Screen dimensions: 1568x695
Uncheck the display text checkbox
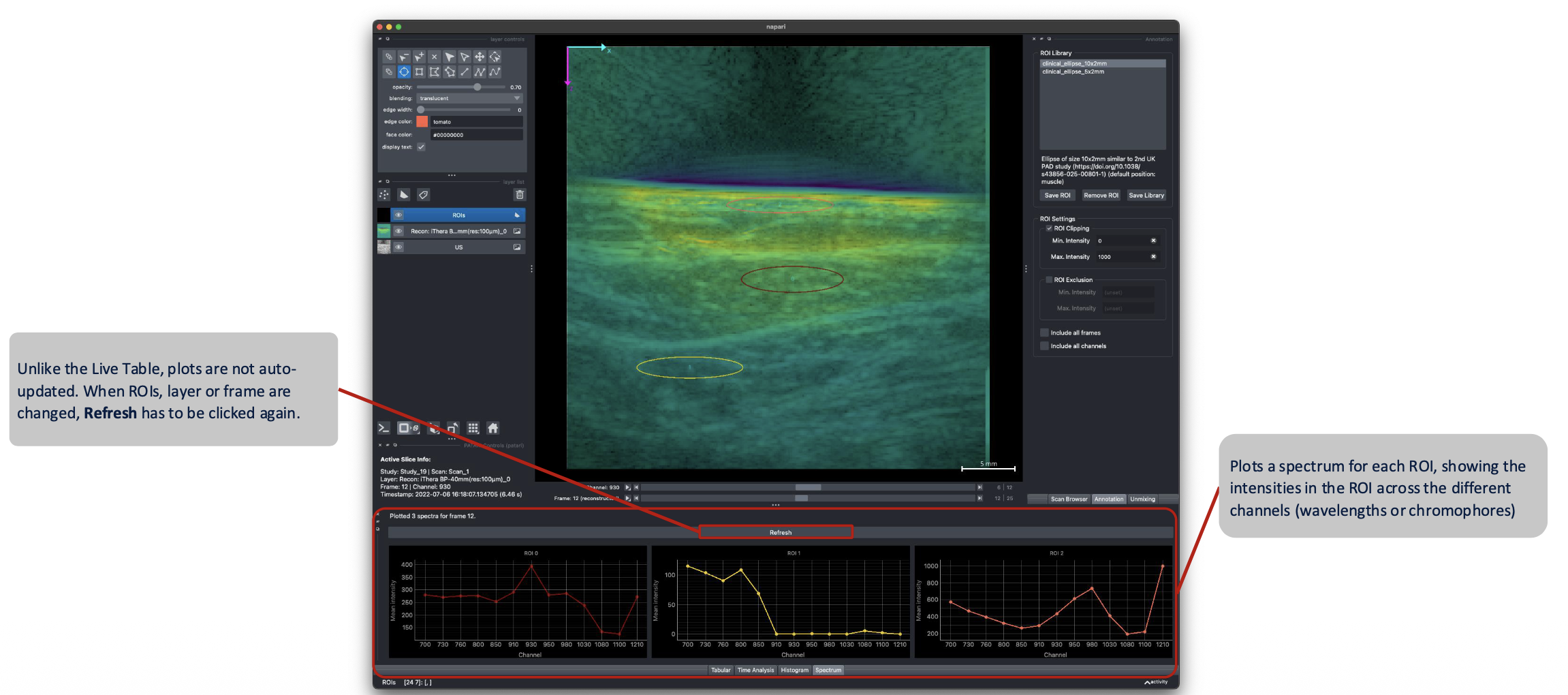tap(421, 147)
